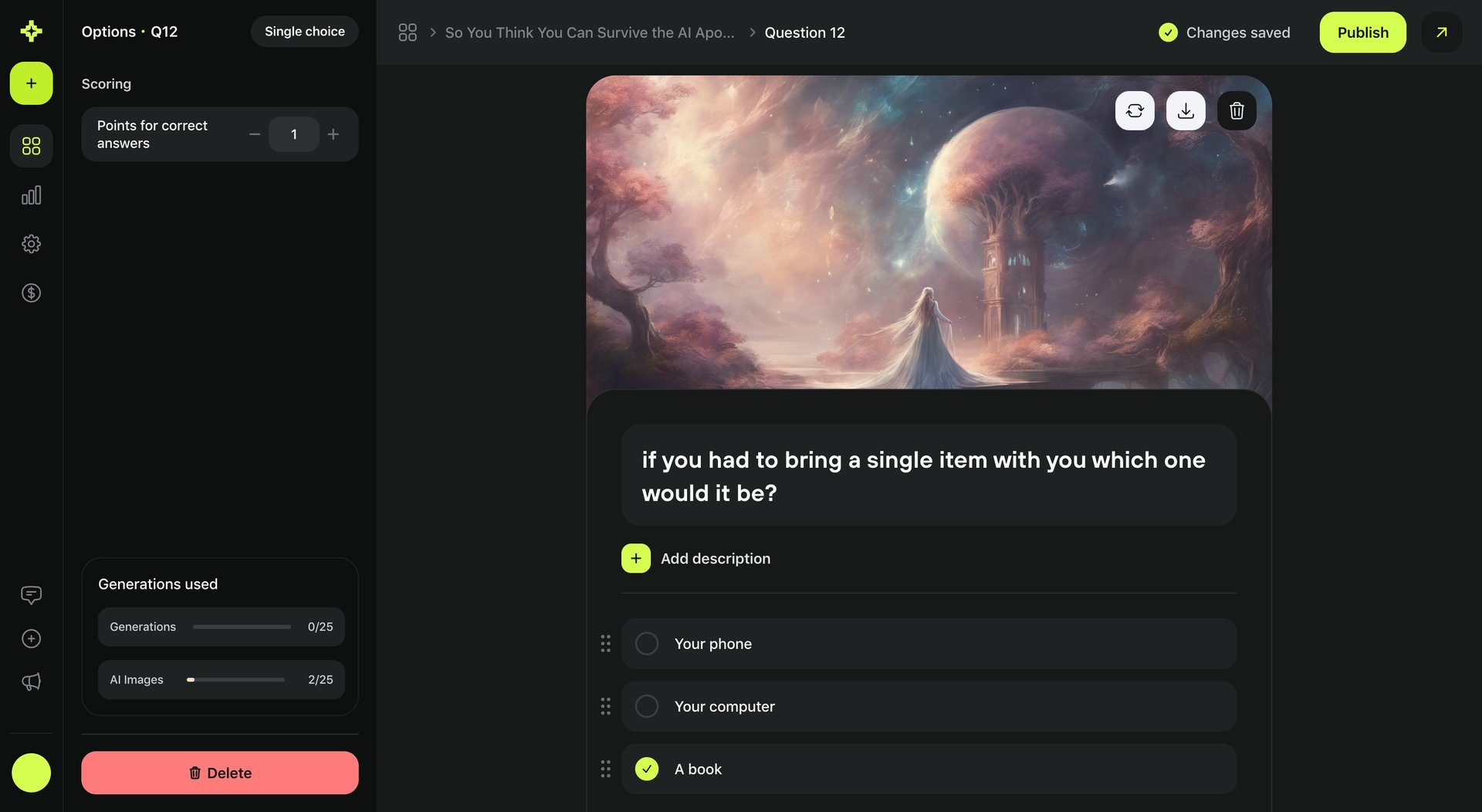Share the quiz using the arrow icon
Image resolution: width=1482 pixels, height=812 pixels.
coord(1441,32)
